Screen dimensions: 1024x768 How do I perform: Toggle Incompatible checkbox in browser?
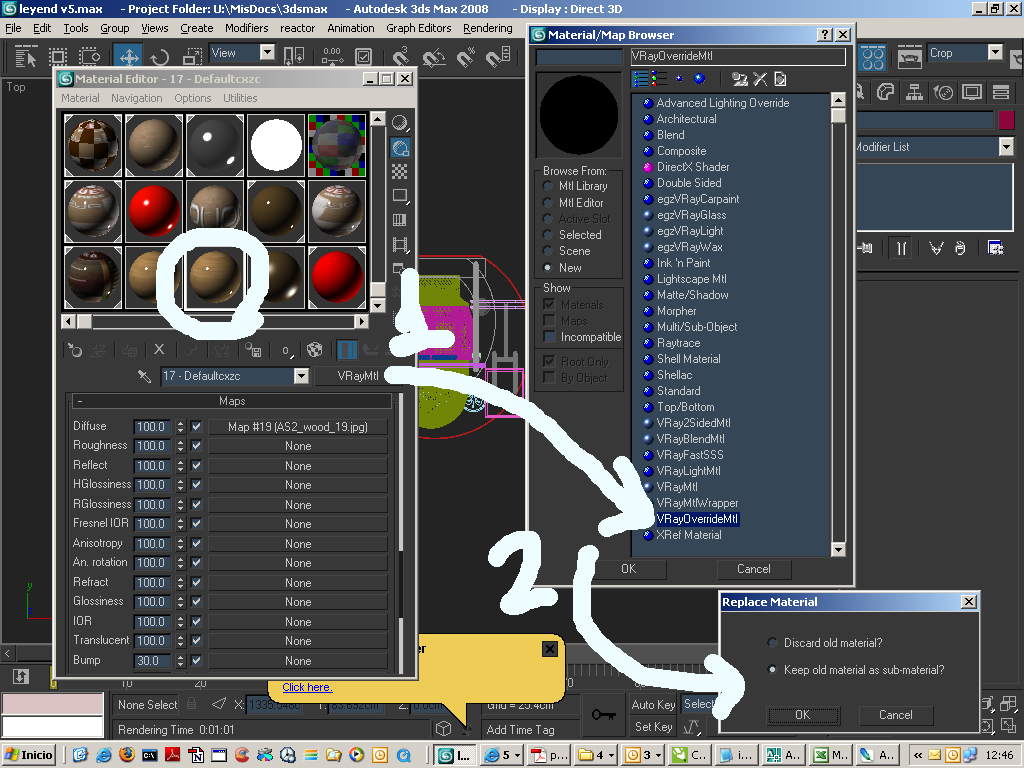click(549, 337)
